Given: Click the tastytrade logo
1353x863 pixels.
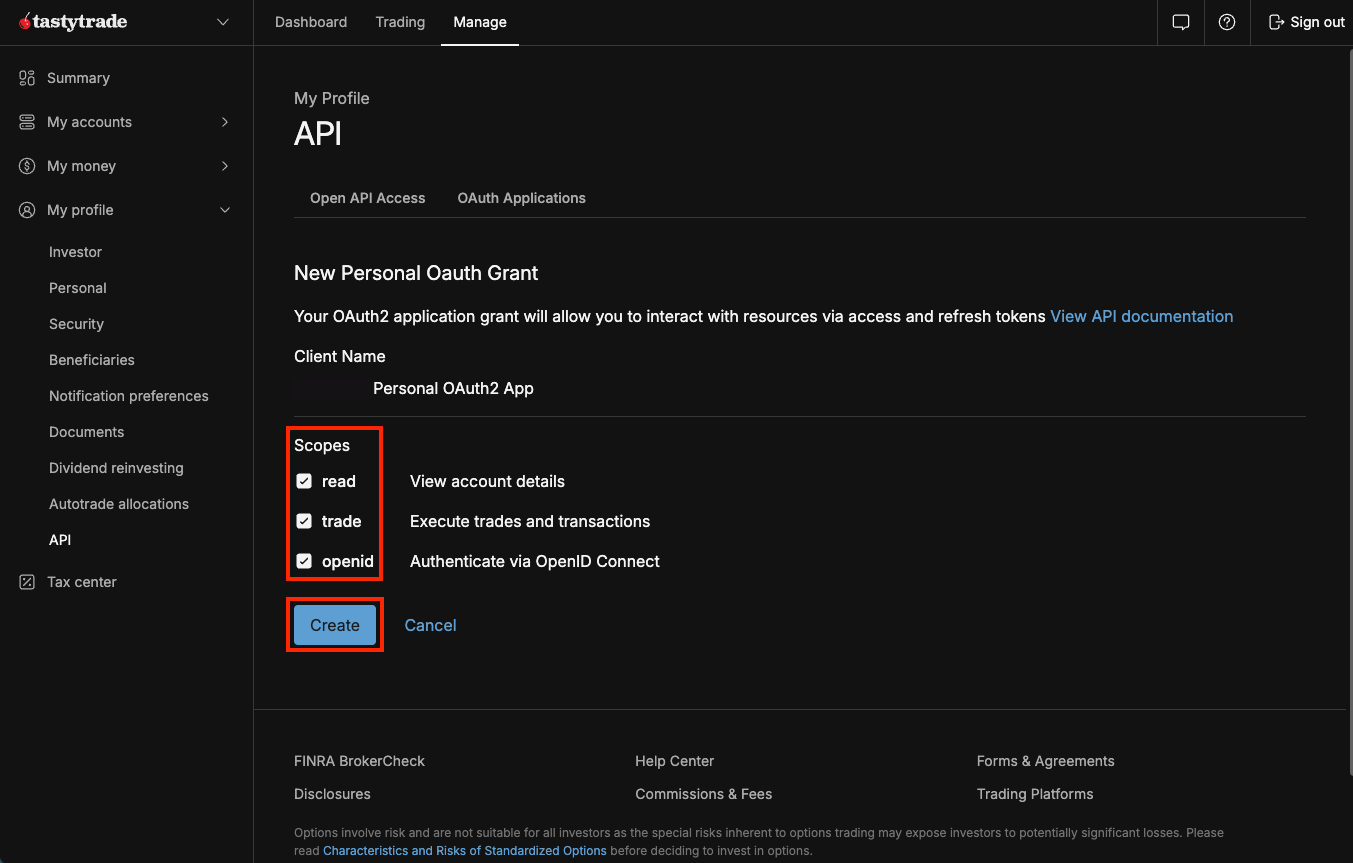Looking at the screenshot, I should pos(73,22).
